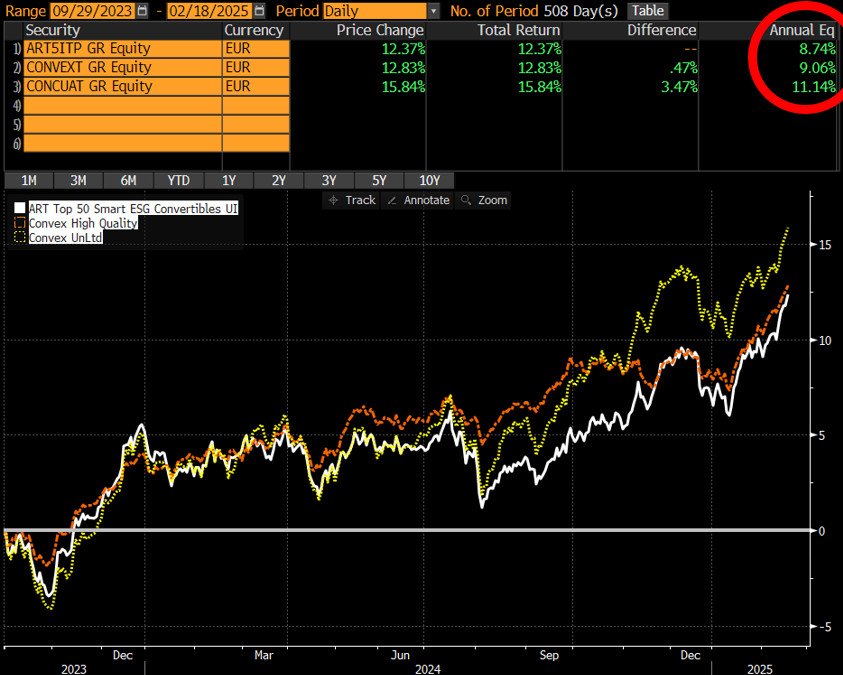Click the empty security field in row 6
The height and width of the screenshot is (675, 843).
point(123,143)
